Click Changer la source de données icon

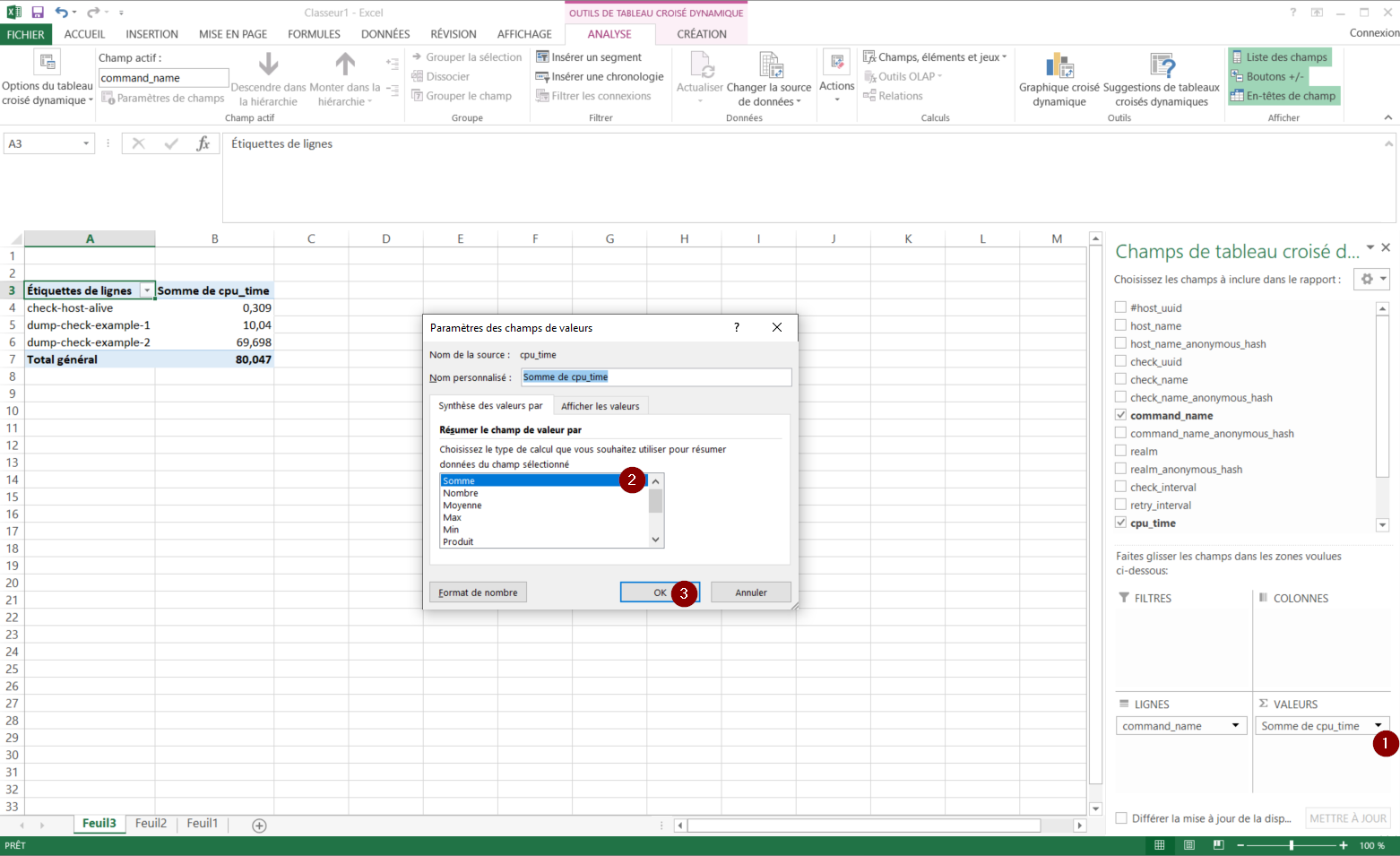click(x=770, y=66)
